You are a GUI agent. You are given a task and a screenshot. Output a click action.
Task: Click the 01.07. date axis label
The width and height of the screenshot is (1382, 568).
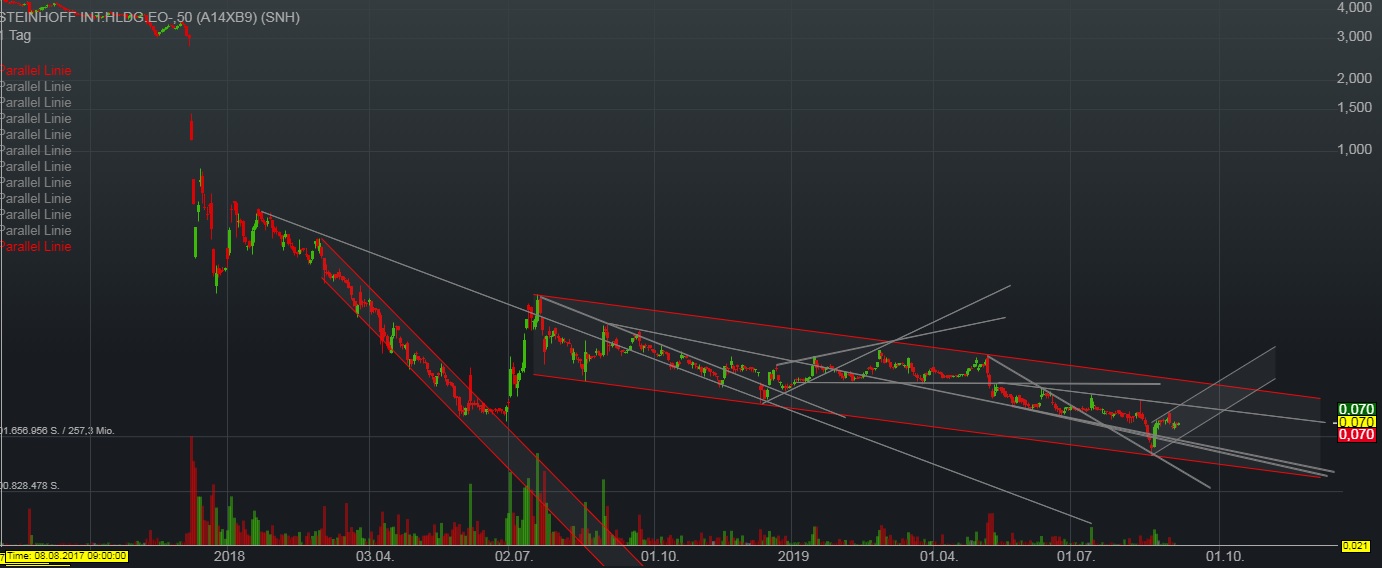pyautogui.click(x=1075, y=555)
